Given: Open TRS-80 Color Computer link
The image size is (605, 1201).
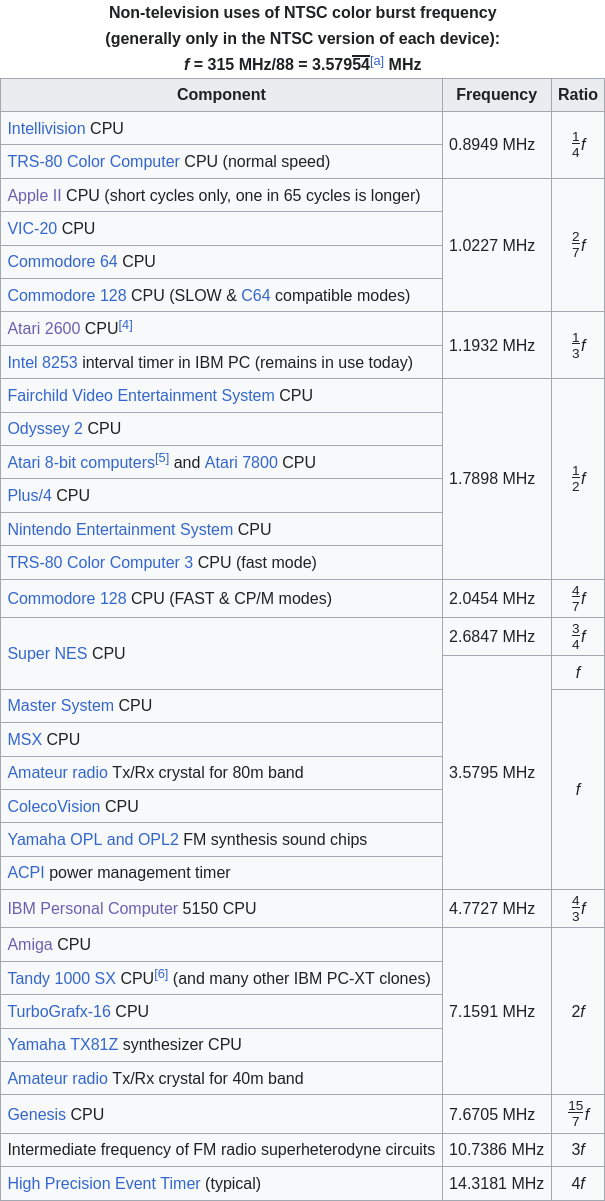Looking at the screenshot, I should 94,161.
